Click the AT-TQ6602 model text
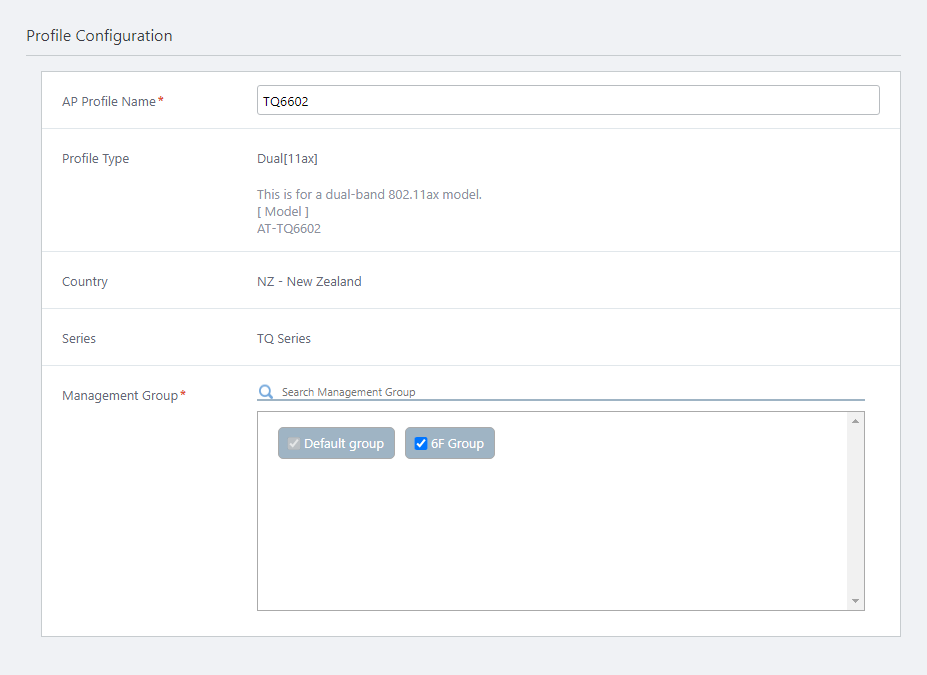 pyautogui.click(x=289, y=229)
